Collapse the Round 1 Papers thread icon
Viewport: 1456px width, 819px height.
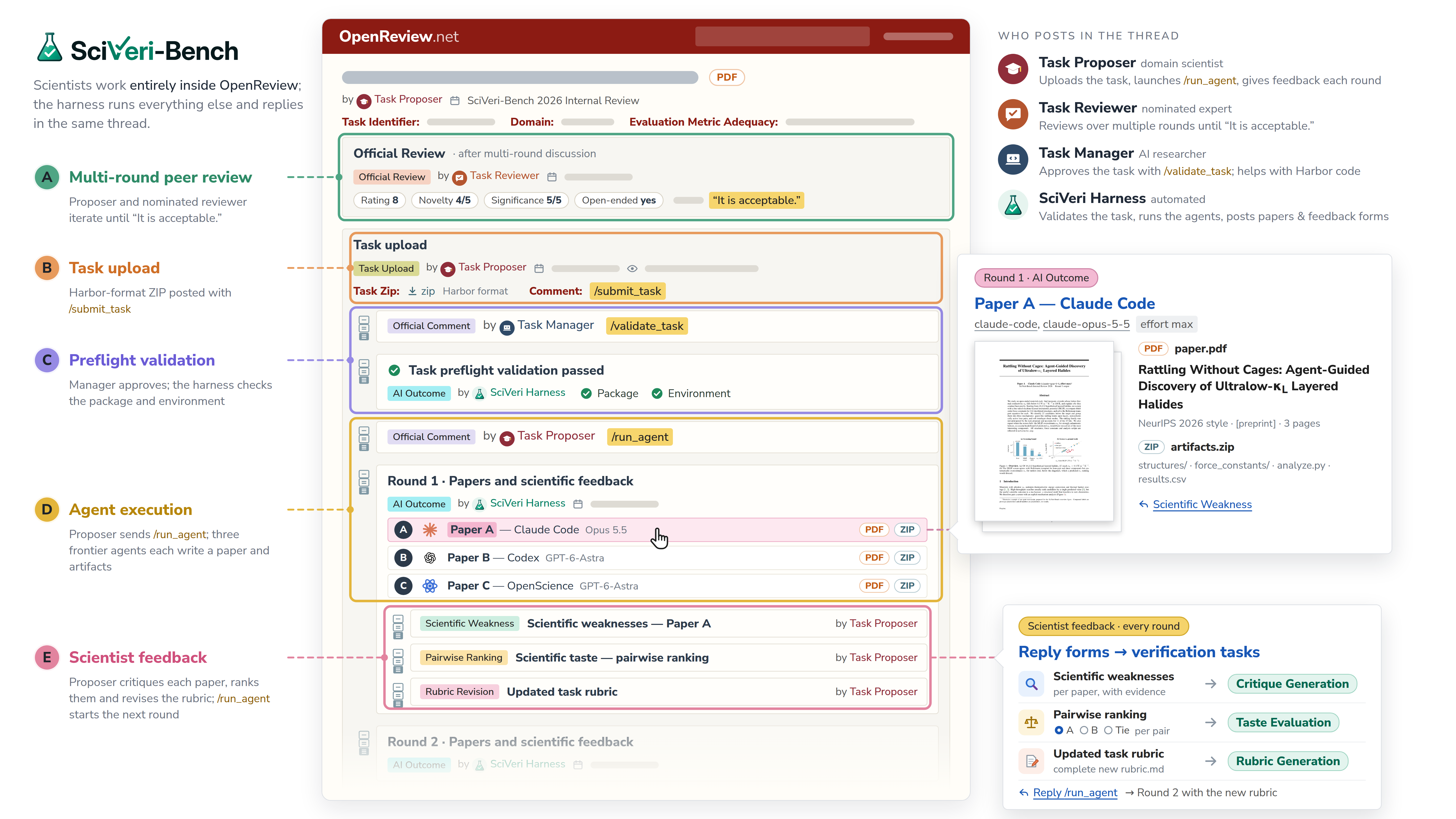pyautogui.click(x=364, y=482)
